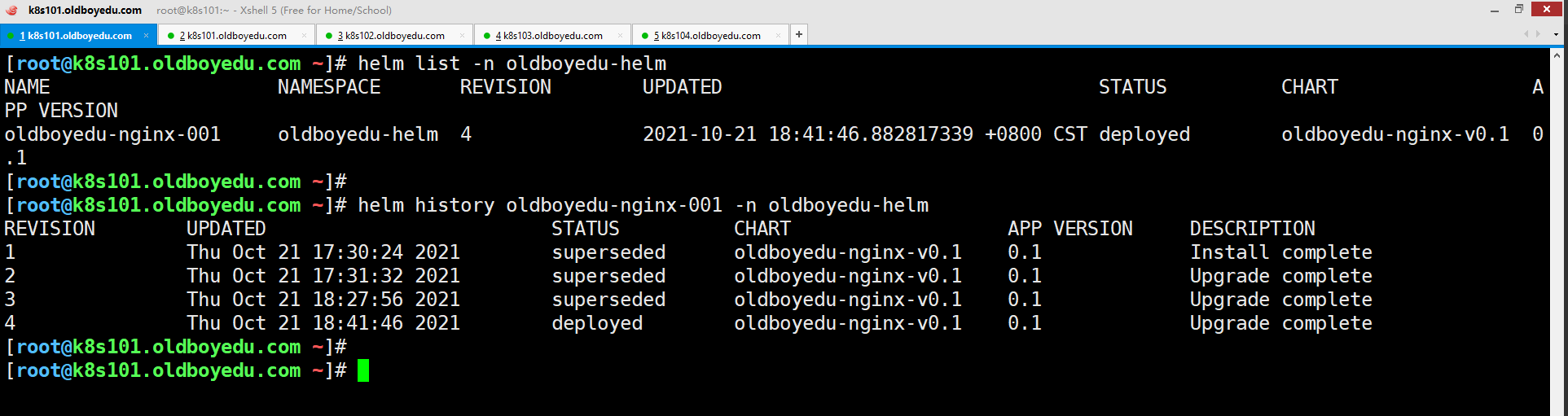Click the Xshell app icon in title bar
Screen dimensions: 1568x416
pyautogui.click(x=11, y=10)
